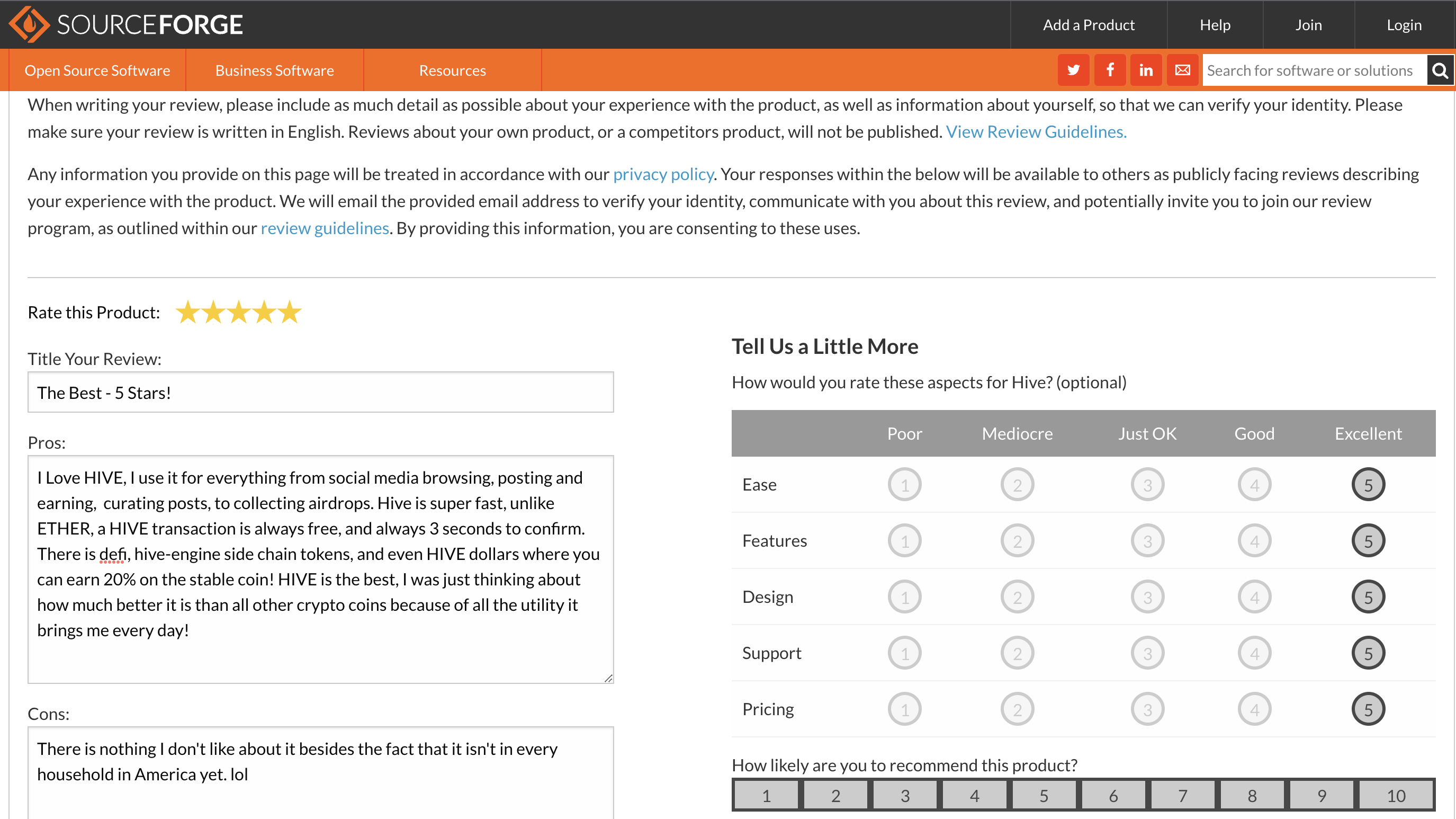Screen dimensions: 1456x819
Task: Choose 9 on recommendation scale
Action: (x=1322, y=795)
